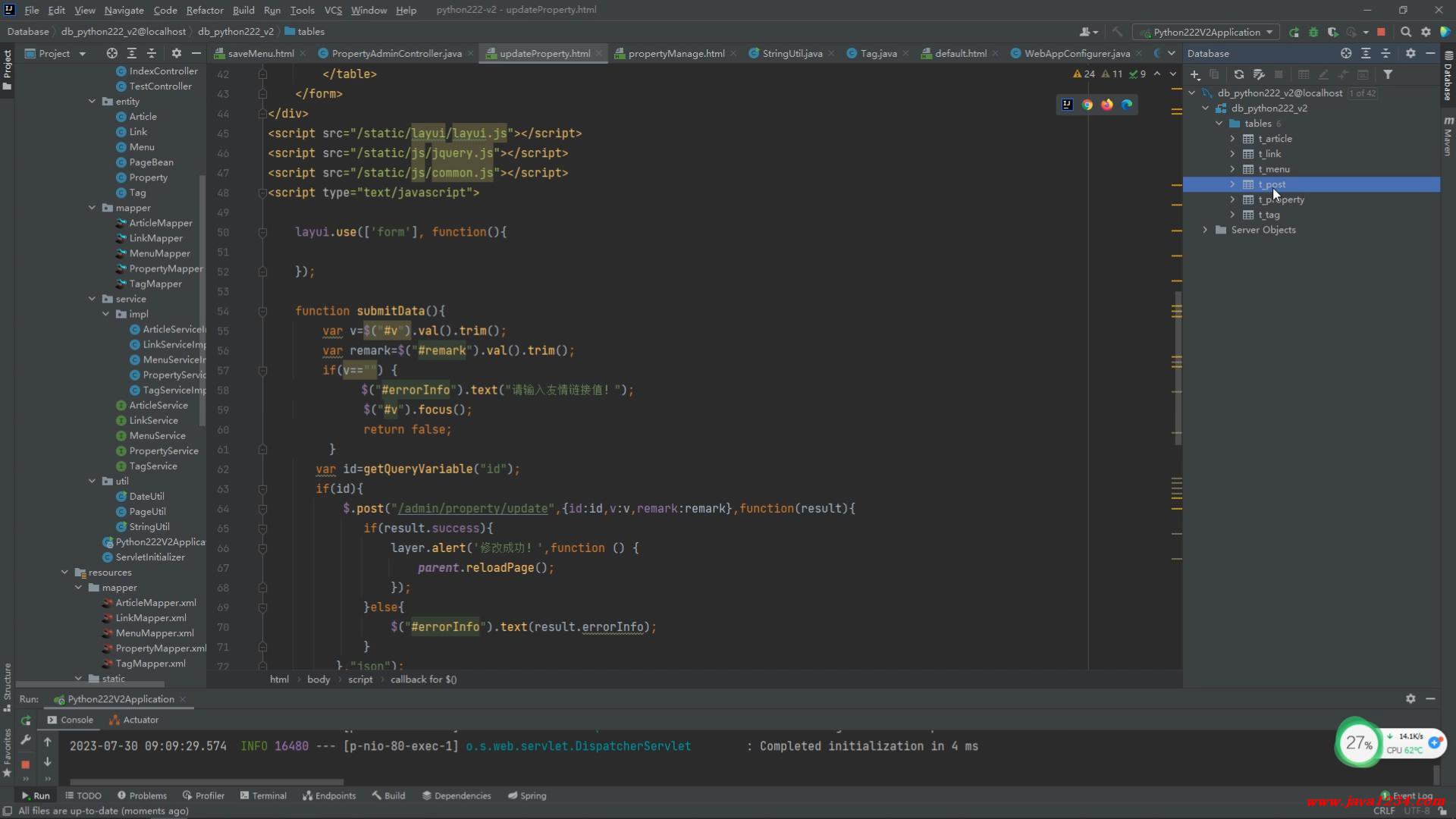
Task: Switch to the saveMenu.html editor tab
Action: click(x=260, y=53)
